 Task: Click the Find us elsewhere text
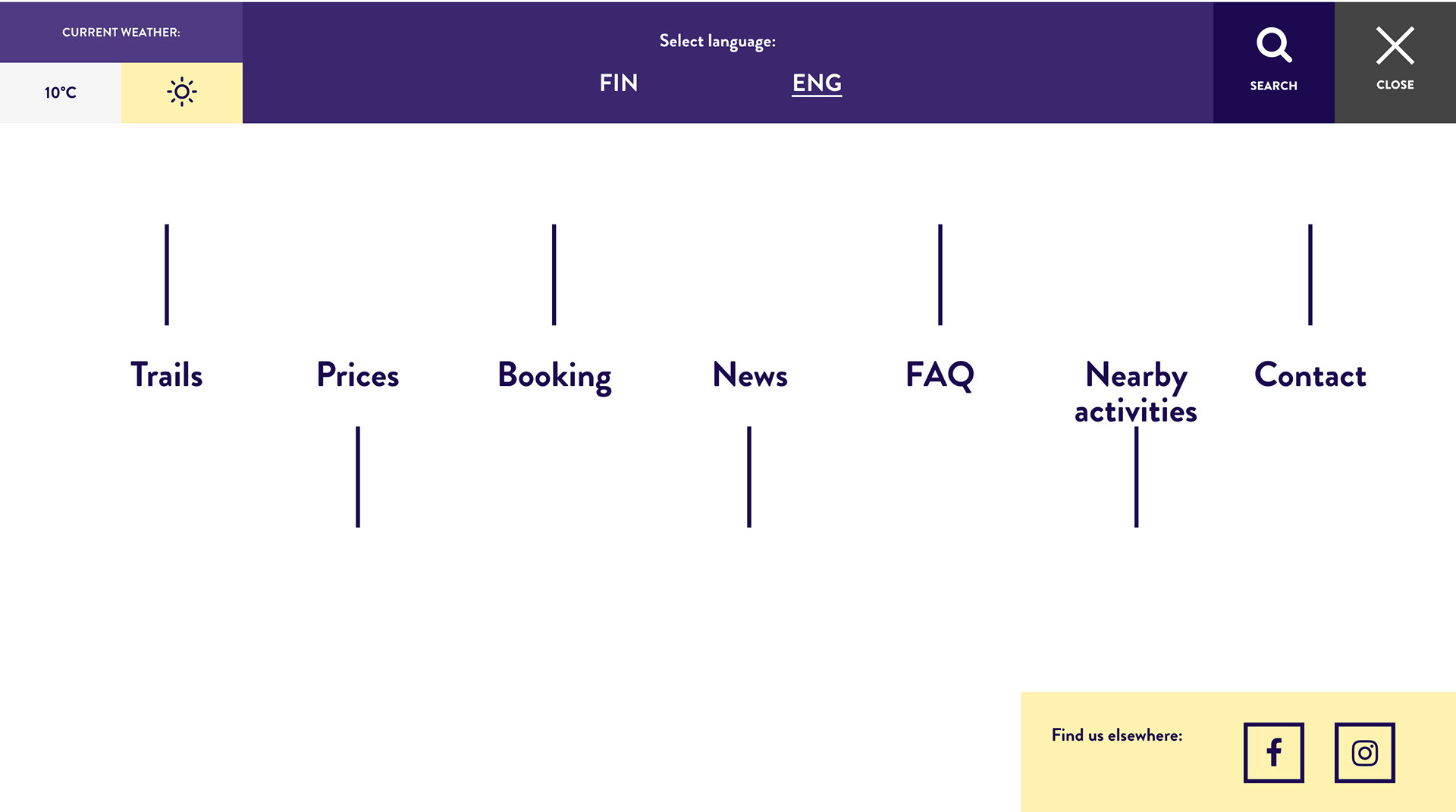[1116, 735]
